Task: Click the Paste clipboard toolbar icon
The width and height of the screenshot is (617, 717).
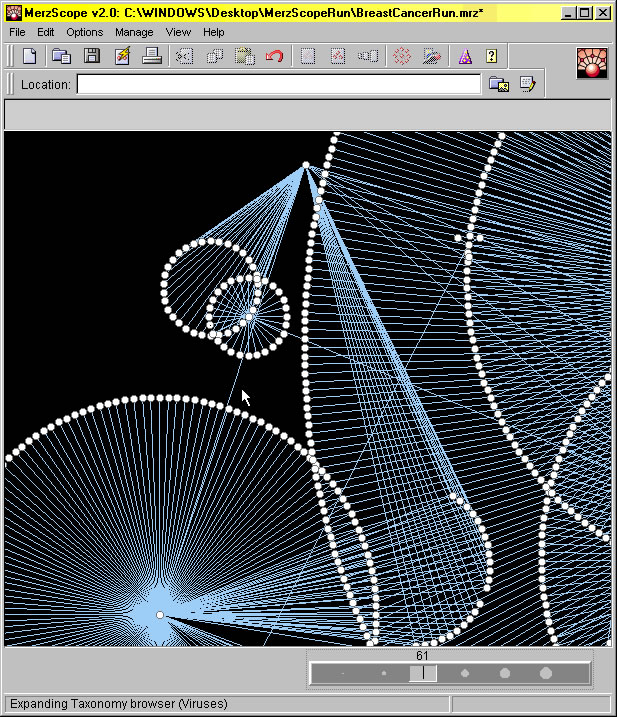Action: click(x=244, y=57)
